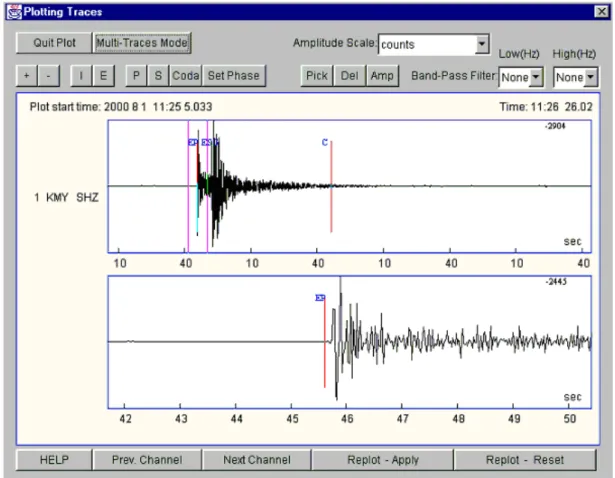Click the minus zoom-out button
Image resolution: width=615 pixels, height=478 pixels.
point(49,76)
